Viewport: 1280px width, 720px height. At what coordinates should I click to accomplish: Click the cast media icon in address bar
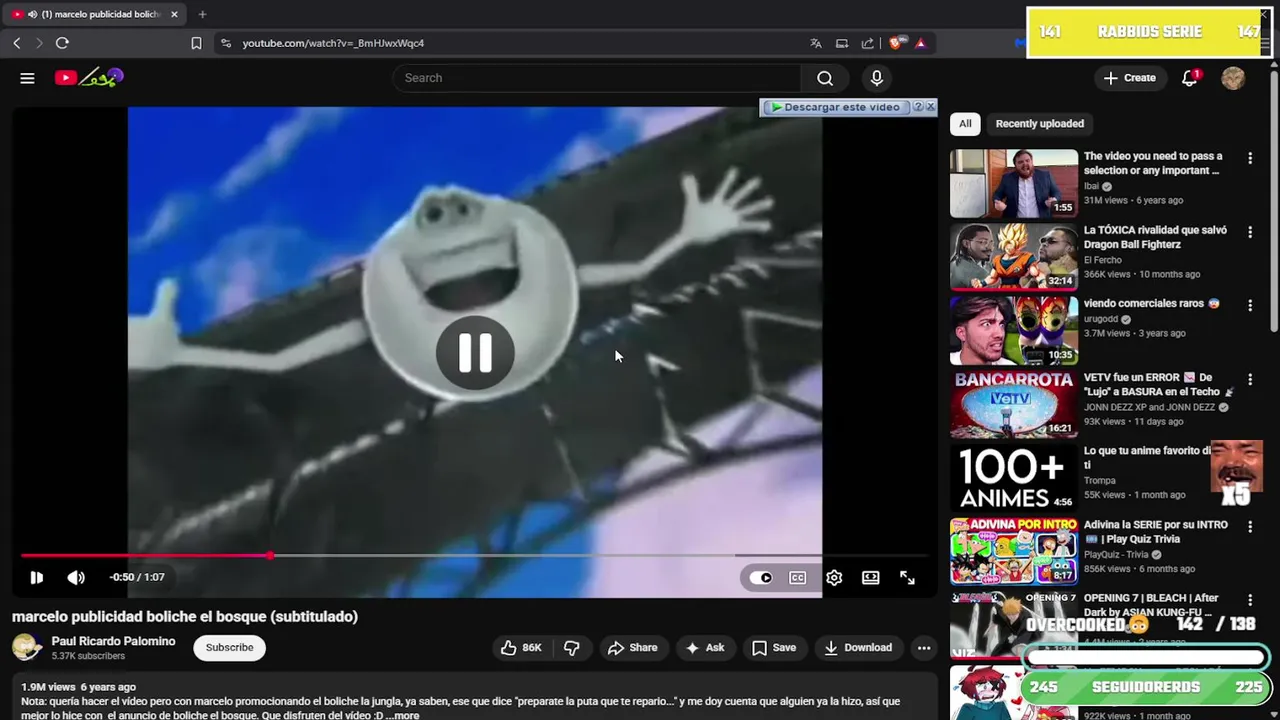[x=842, y=43]
